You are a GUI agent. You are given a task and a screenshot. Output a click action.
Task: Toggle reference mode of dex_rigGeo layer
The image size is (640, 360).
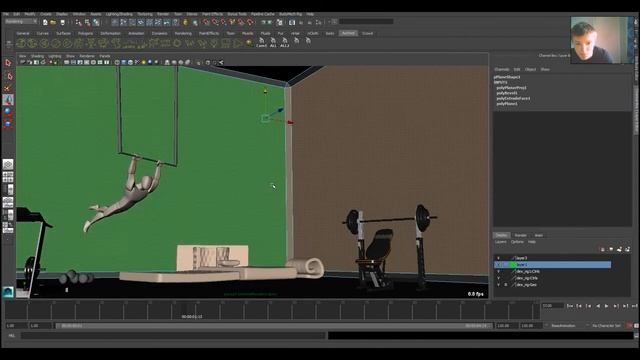(506, 284)
